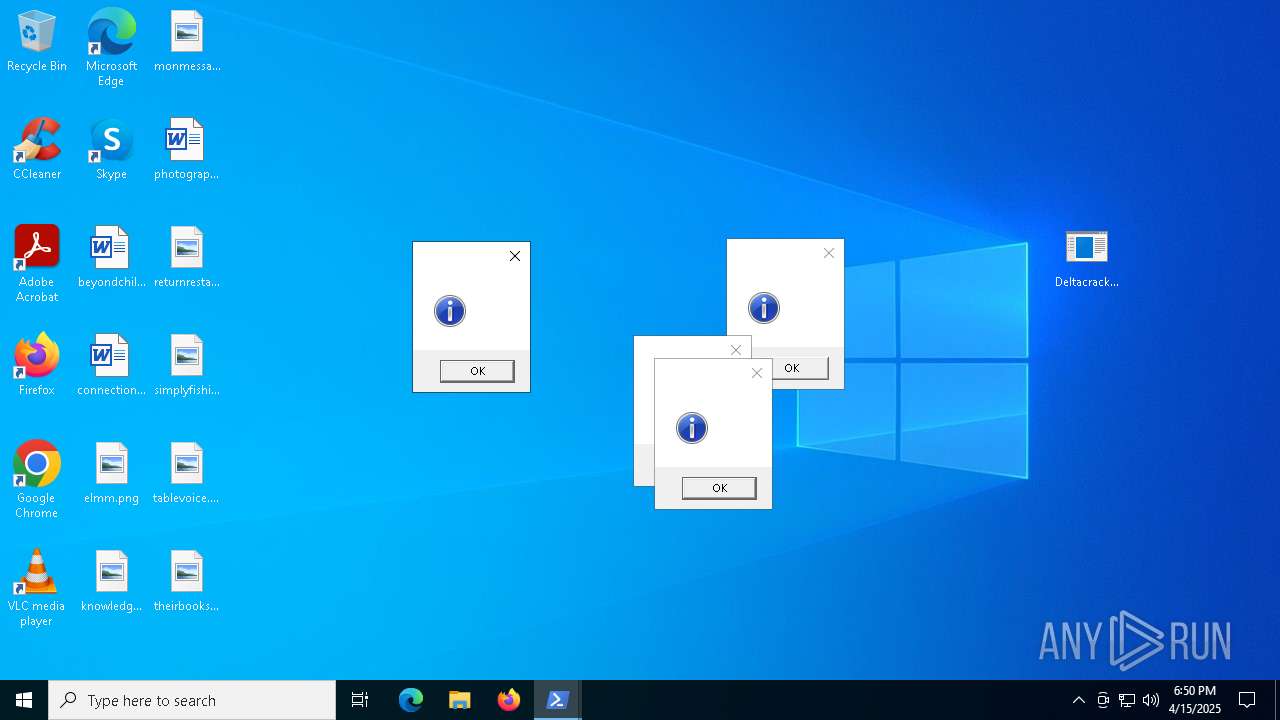This screenshot has width=1280, height=720.
Task: Select the theirbooks... image file icon
Action: tap(187, 582)
